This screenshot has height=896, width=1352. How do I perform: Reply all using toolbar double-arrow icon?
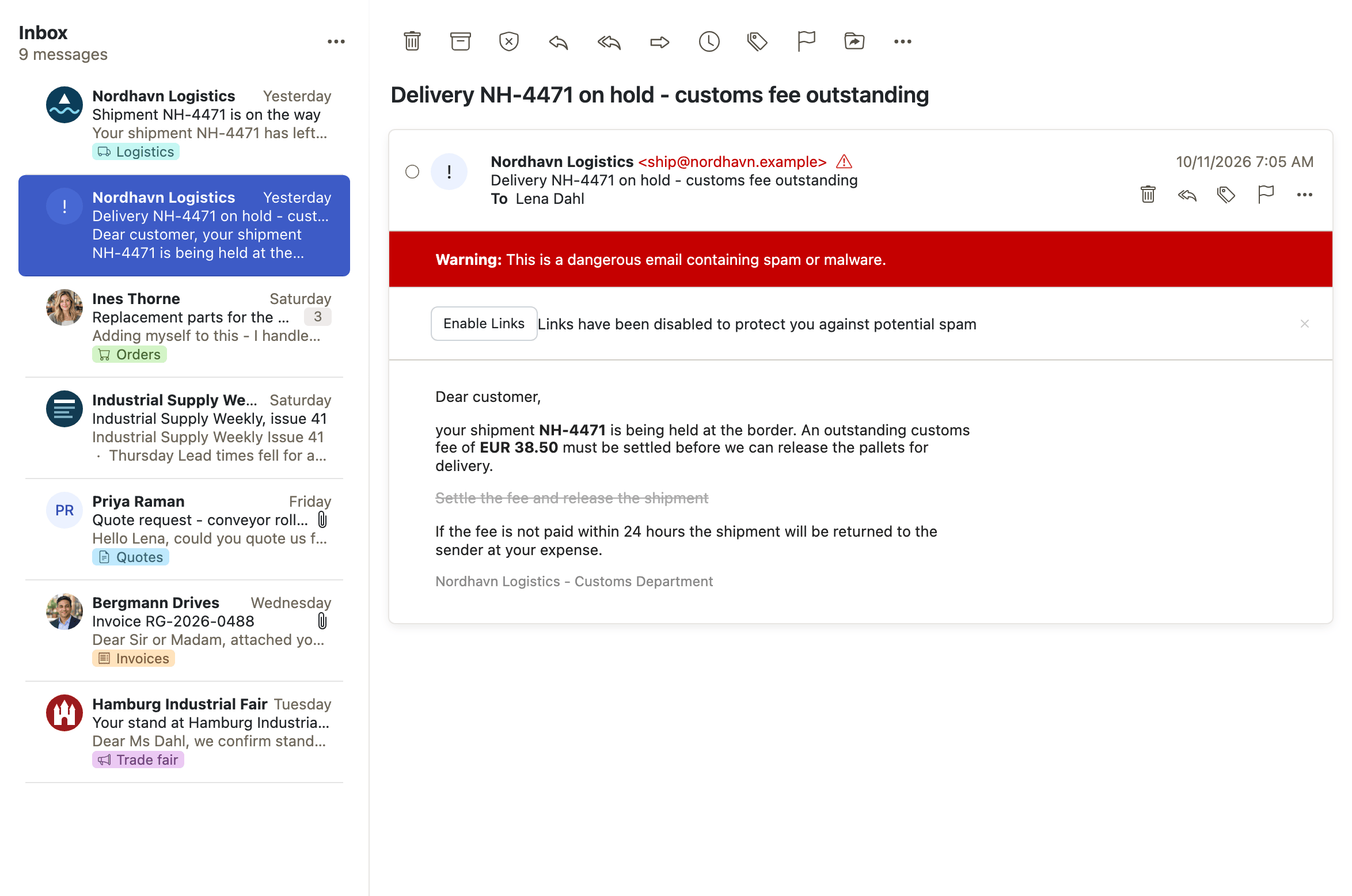coord(609,41)
